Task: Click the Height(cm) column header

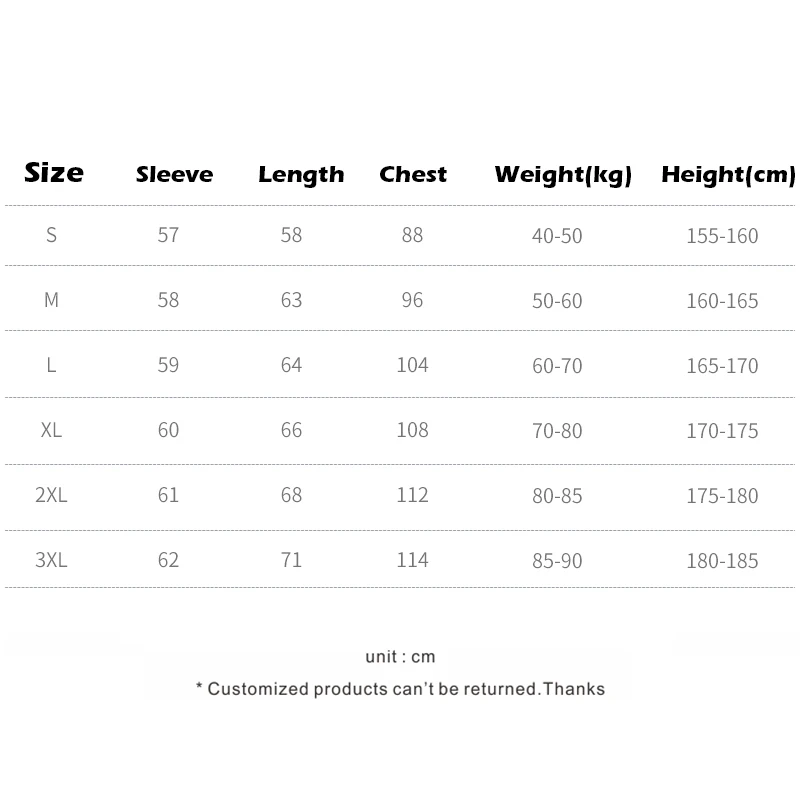Action: pos(728,176)
